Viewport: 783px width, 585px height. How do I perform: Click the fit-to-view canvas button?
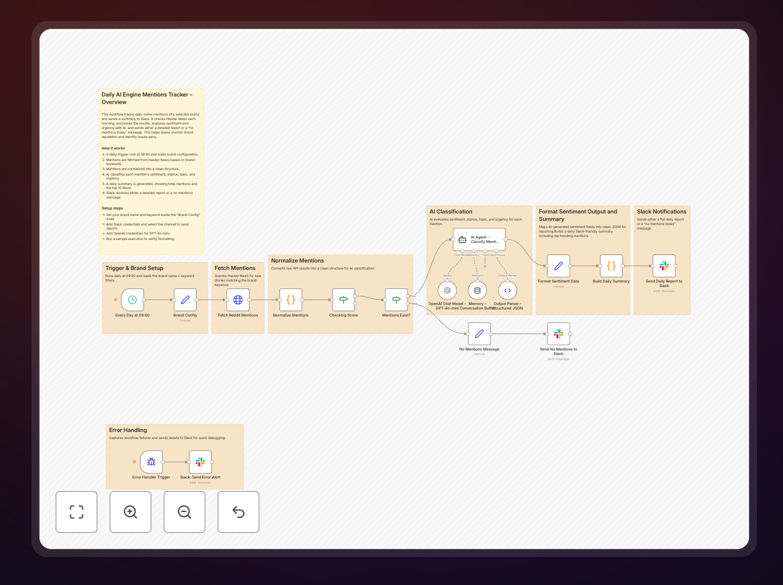(76, 512)
